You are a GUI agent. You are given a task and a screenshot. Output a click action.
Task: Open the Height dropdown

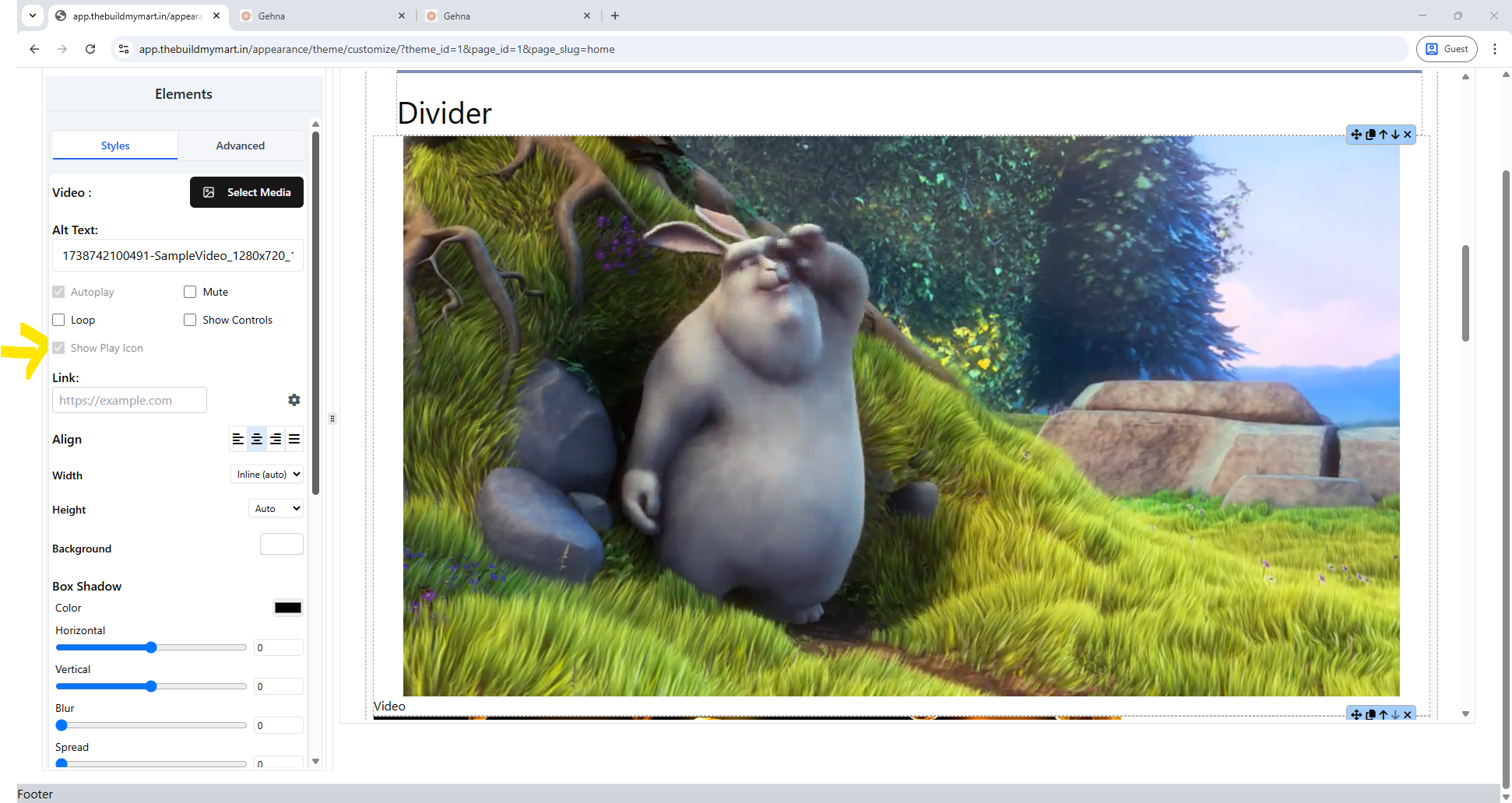pyautogui.click(x=276, y=509)
